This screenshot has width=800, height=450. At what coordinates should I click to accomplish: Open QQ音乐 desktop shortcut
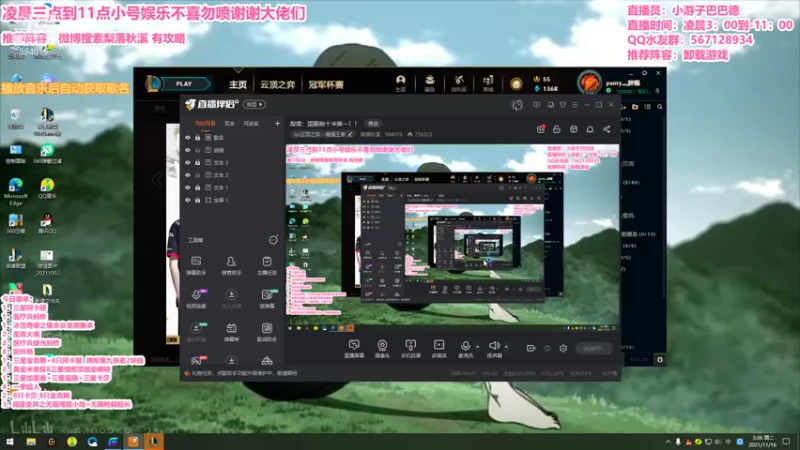click(47, 188)
